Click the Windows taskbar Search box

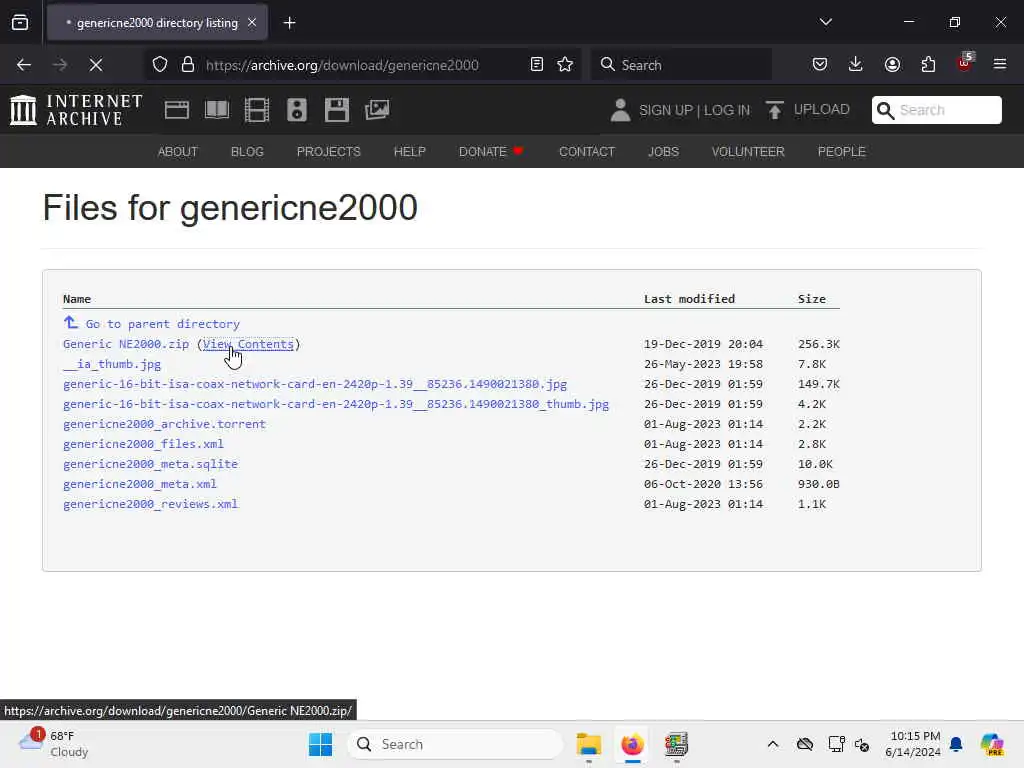455,744
